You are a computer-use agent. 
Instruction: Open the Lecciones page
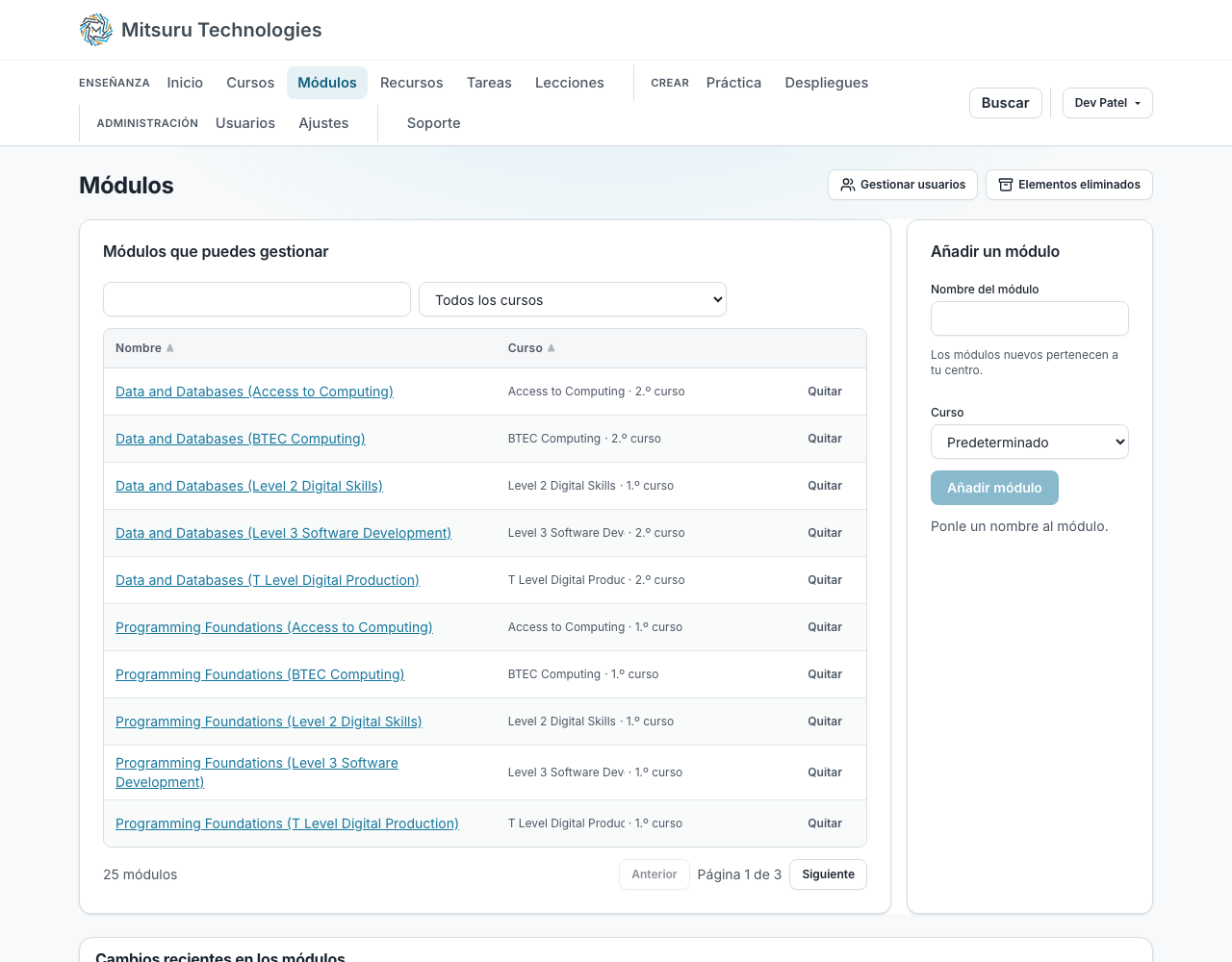click(570, 83)
